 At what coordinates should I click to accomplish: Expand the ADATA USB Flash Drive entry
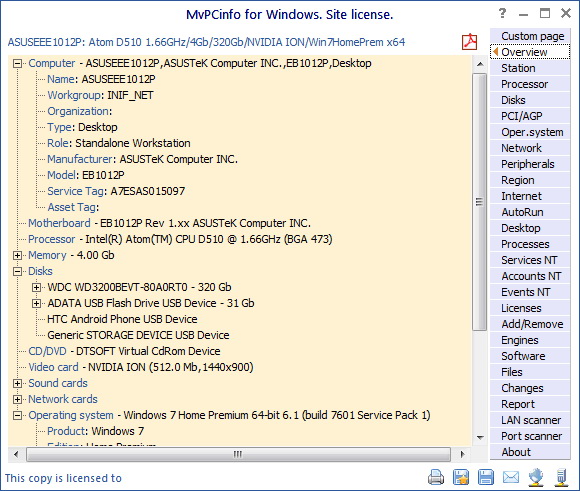click(36, 303)
